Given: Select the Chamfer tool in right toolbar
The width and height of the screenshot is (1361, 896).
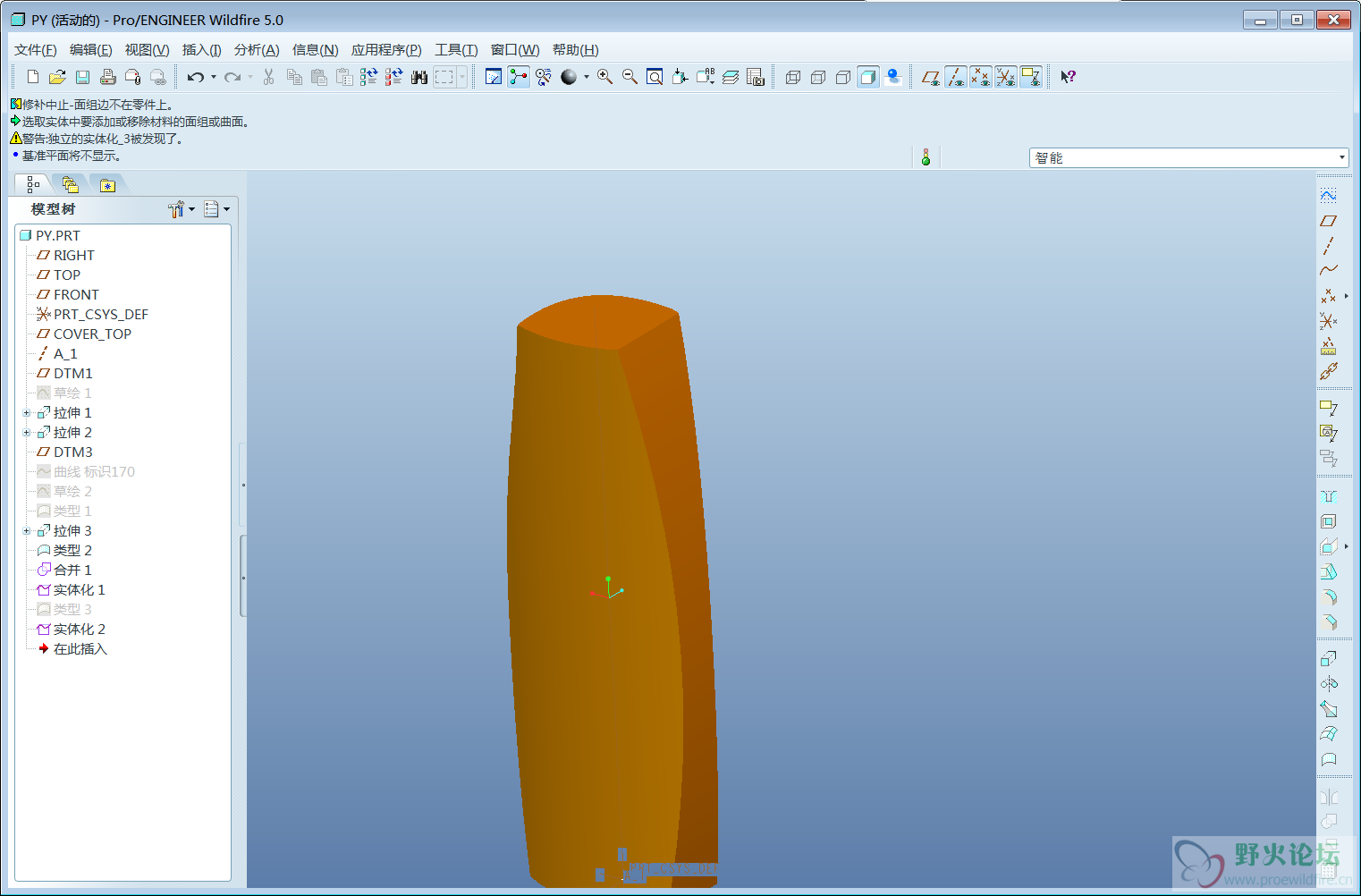Looking at the screenshot, I should [1329, 621].
